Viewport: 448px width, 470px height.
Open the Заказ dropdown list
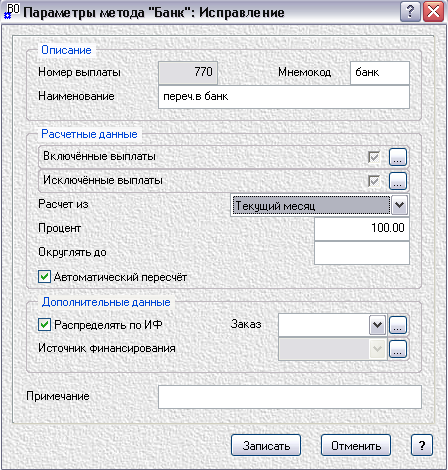pos(377,325)
